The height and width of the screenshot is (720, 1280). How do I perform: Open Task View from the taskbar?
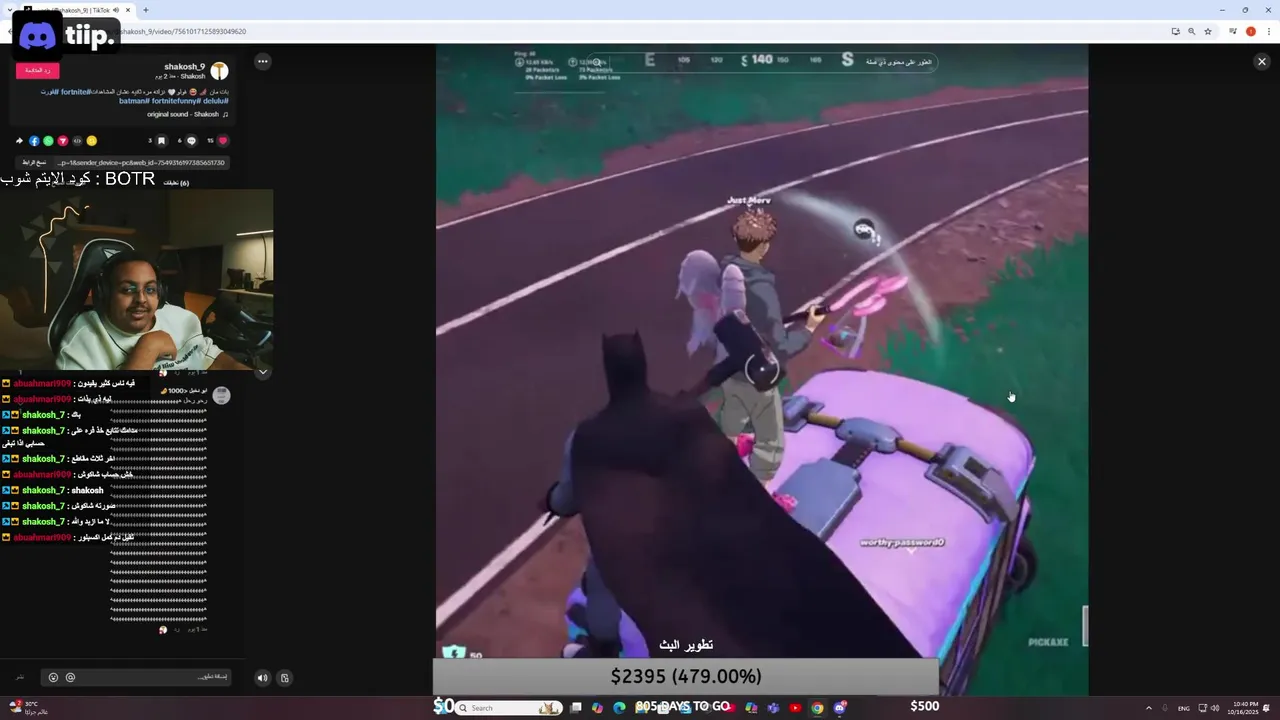click(576, 708)
